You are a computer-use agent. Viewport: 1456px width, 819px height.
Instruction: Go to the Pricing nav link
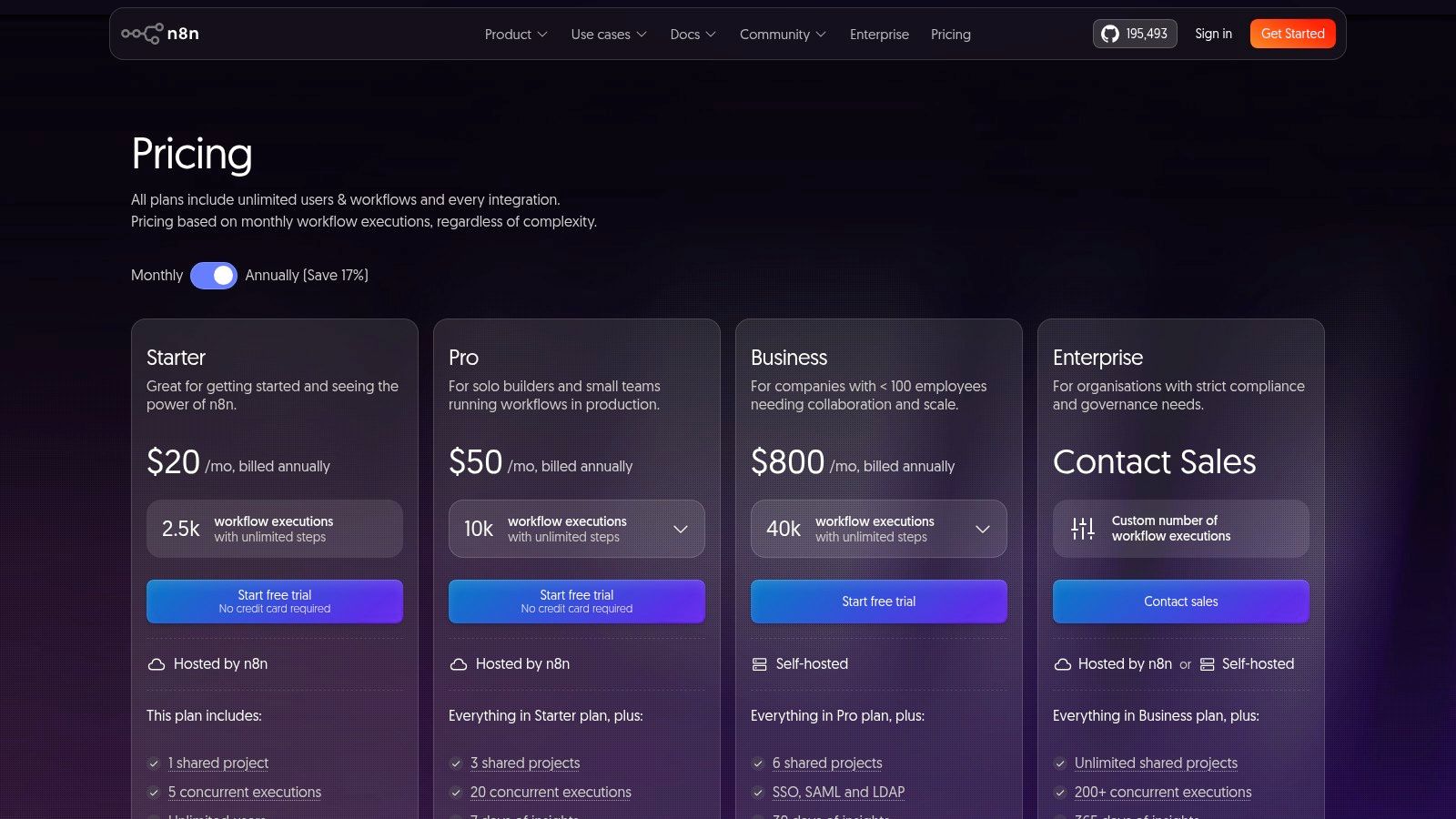pyautogui.click(x=951, y=35)
